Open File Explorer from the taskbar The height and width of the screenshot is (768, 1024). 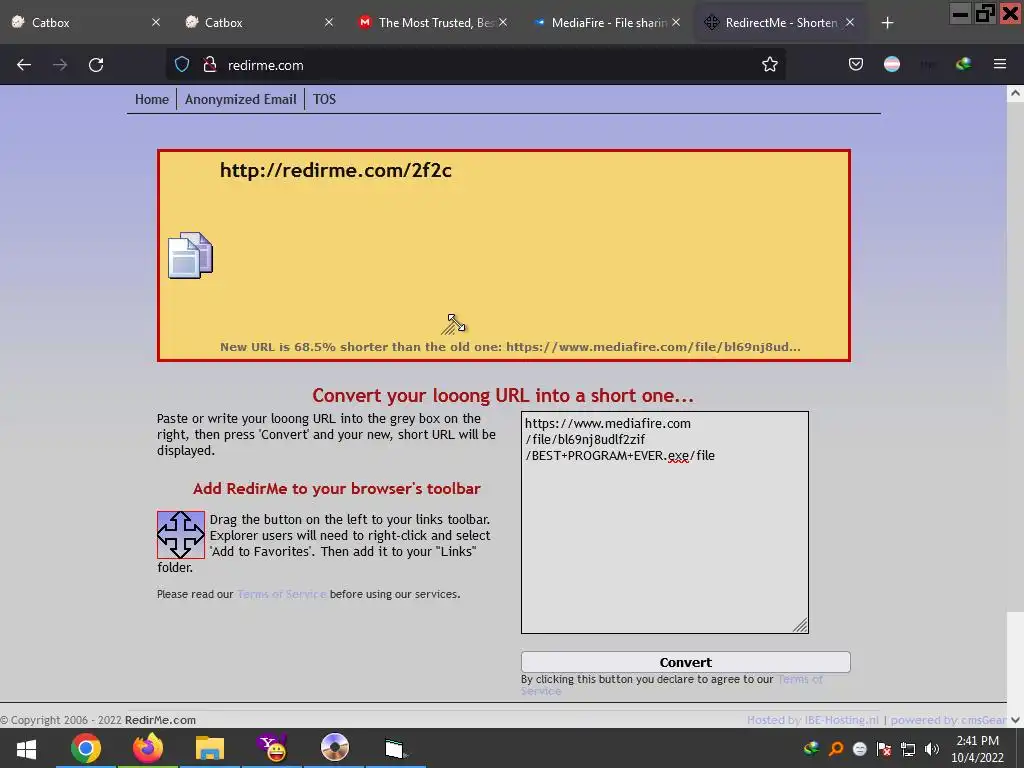pos(210,748)
